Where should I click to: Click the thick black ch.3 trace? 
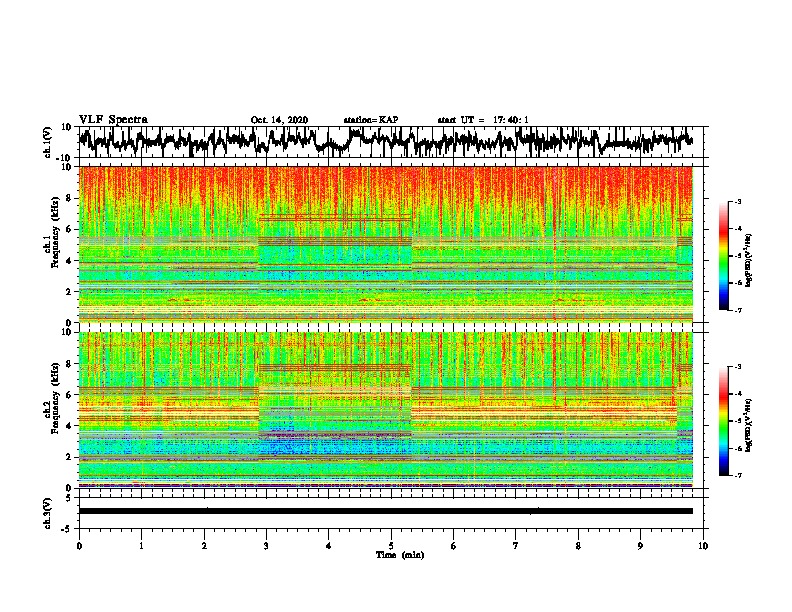point(386,511)
